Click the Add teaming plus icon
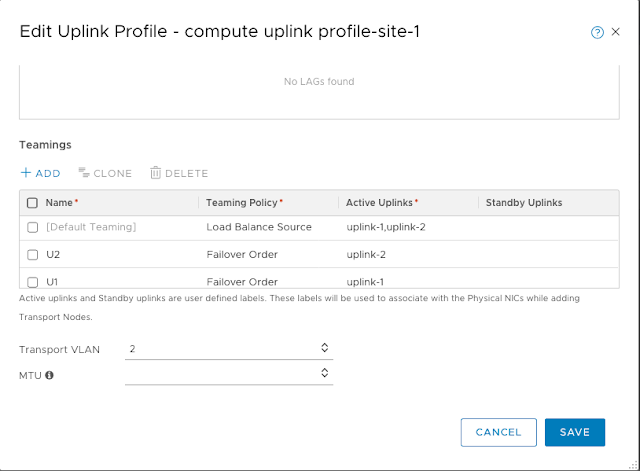 click(x=25, y=173)
